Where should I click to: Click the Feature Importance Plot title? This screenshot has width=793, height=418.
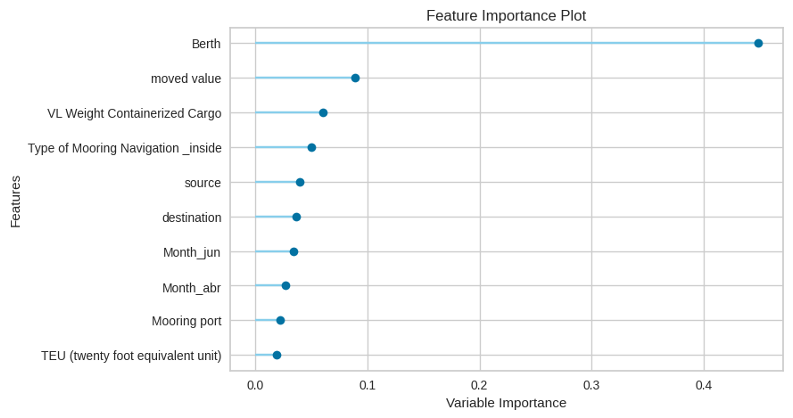506,16
